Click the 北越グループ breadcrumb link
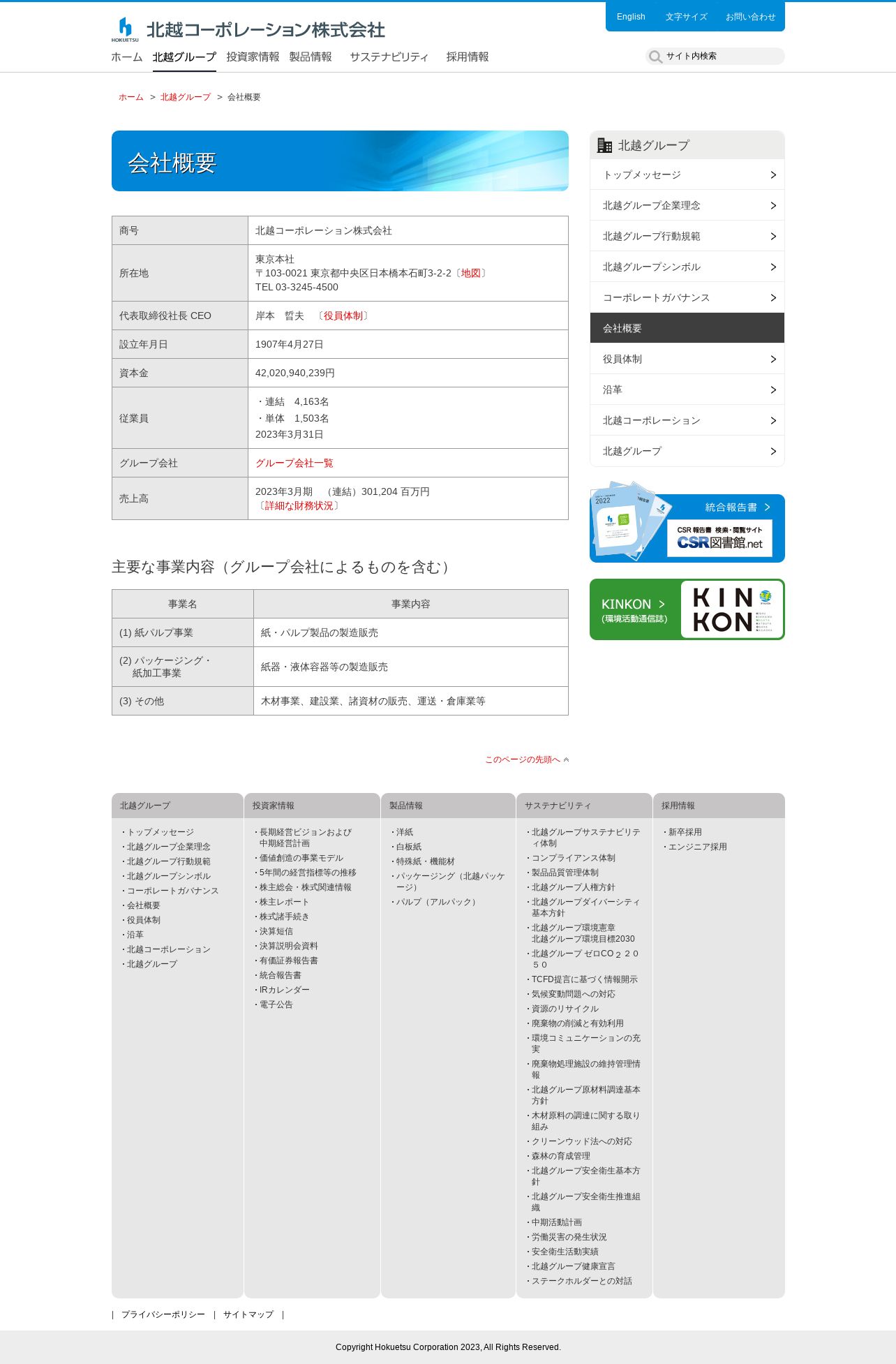This screenshot has height=1364, width=896. click(185, 97)
